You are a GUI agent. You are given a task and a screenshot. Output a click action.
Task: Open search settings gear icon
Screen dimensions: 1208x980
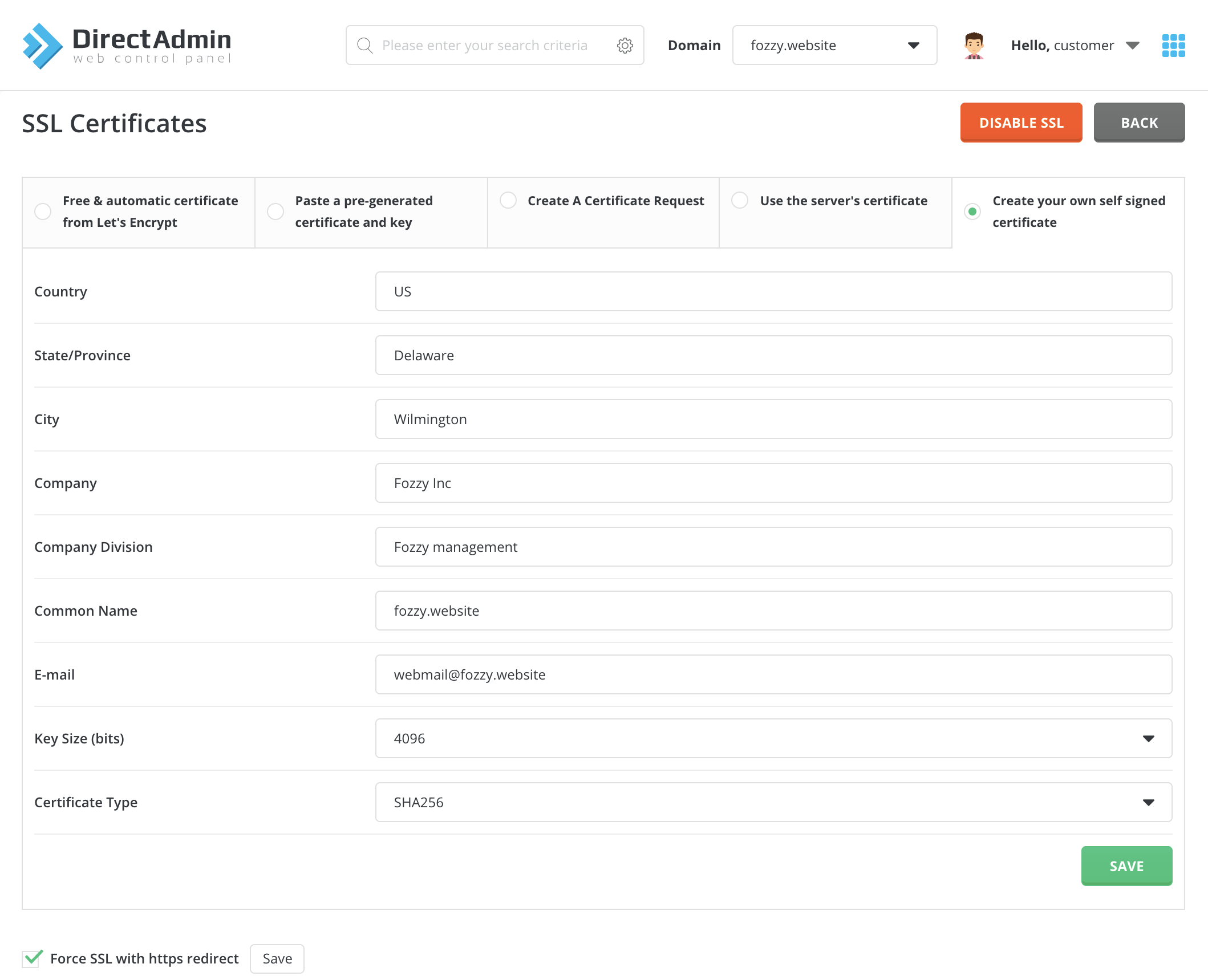coord(625,46)
